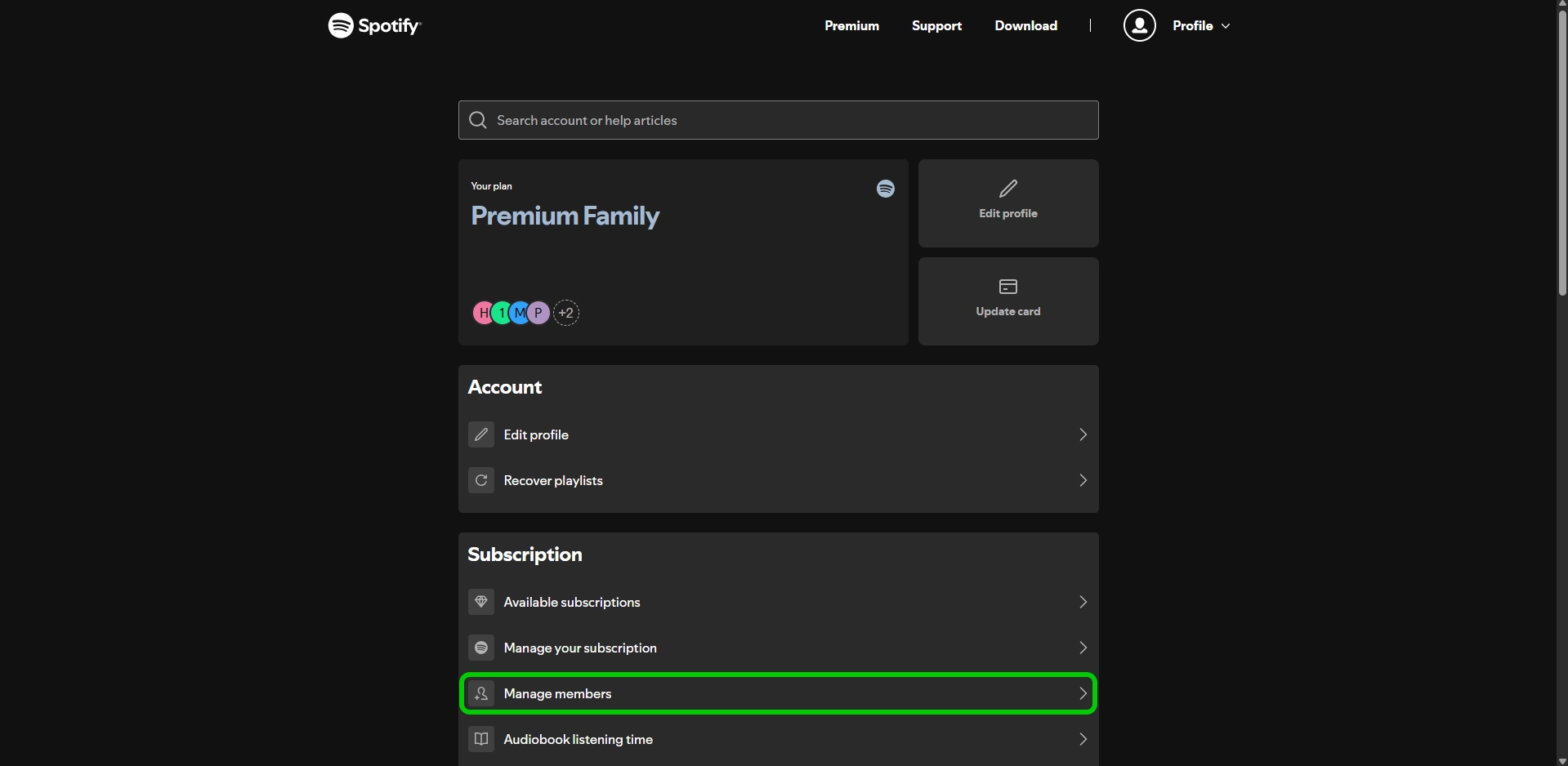The width and height of the screenshot is (1568, 766).
Task: Click the Your plan label
Action: tap(491, 186)
